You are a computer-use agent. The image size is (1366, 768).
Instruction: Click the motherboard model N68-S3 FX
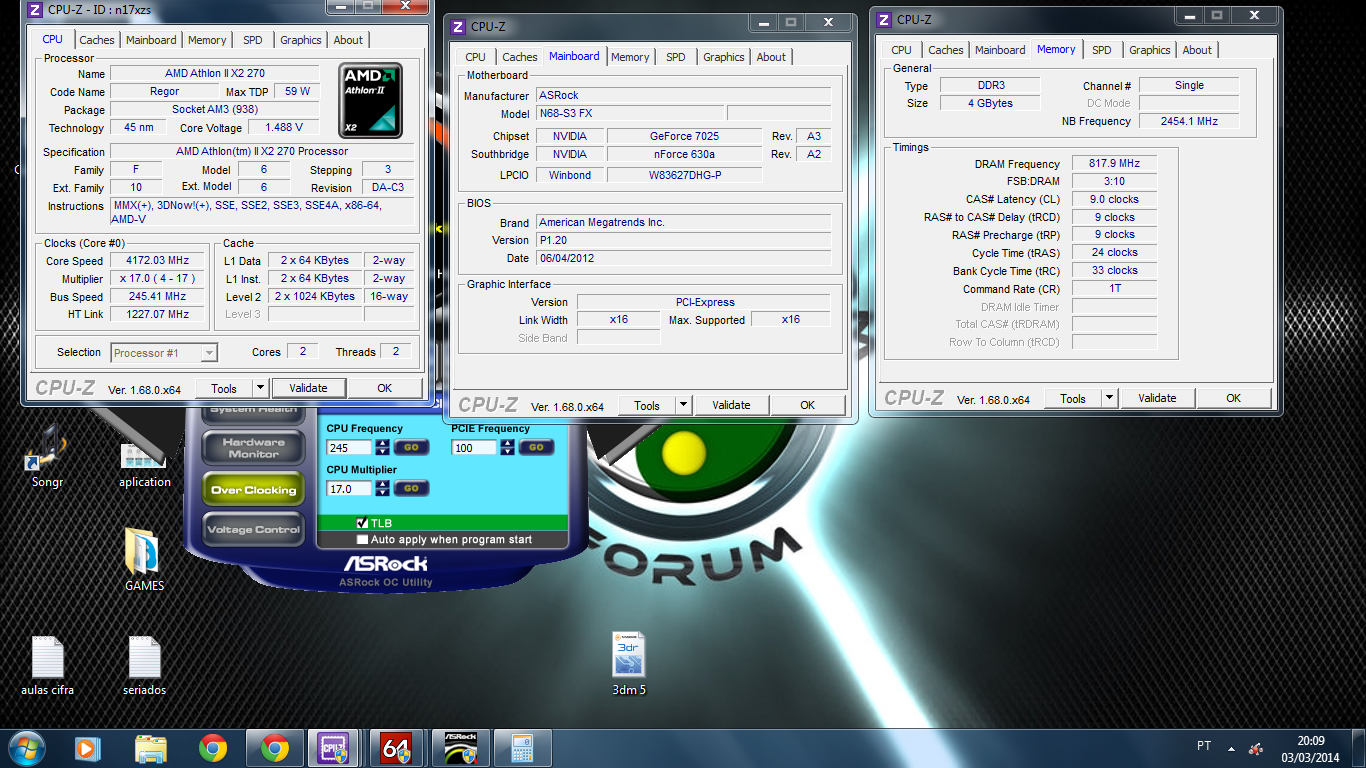630,114
